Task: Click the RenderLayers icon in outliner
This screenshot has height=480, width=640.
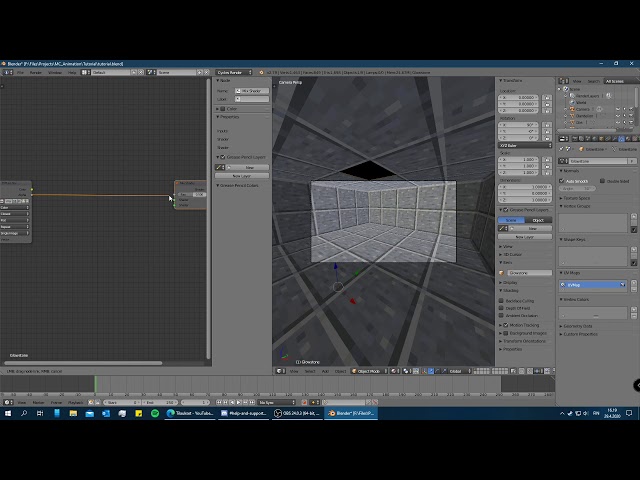Action: pos(572,96)
